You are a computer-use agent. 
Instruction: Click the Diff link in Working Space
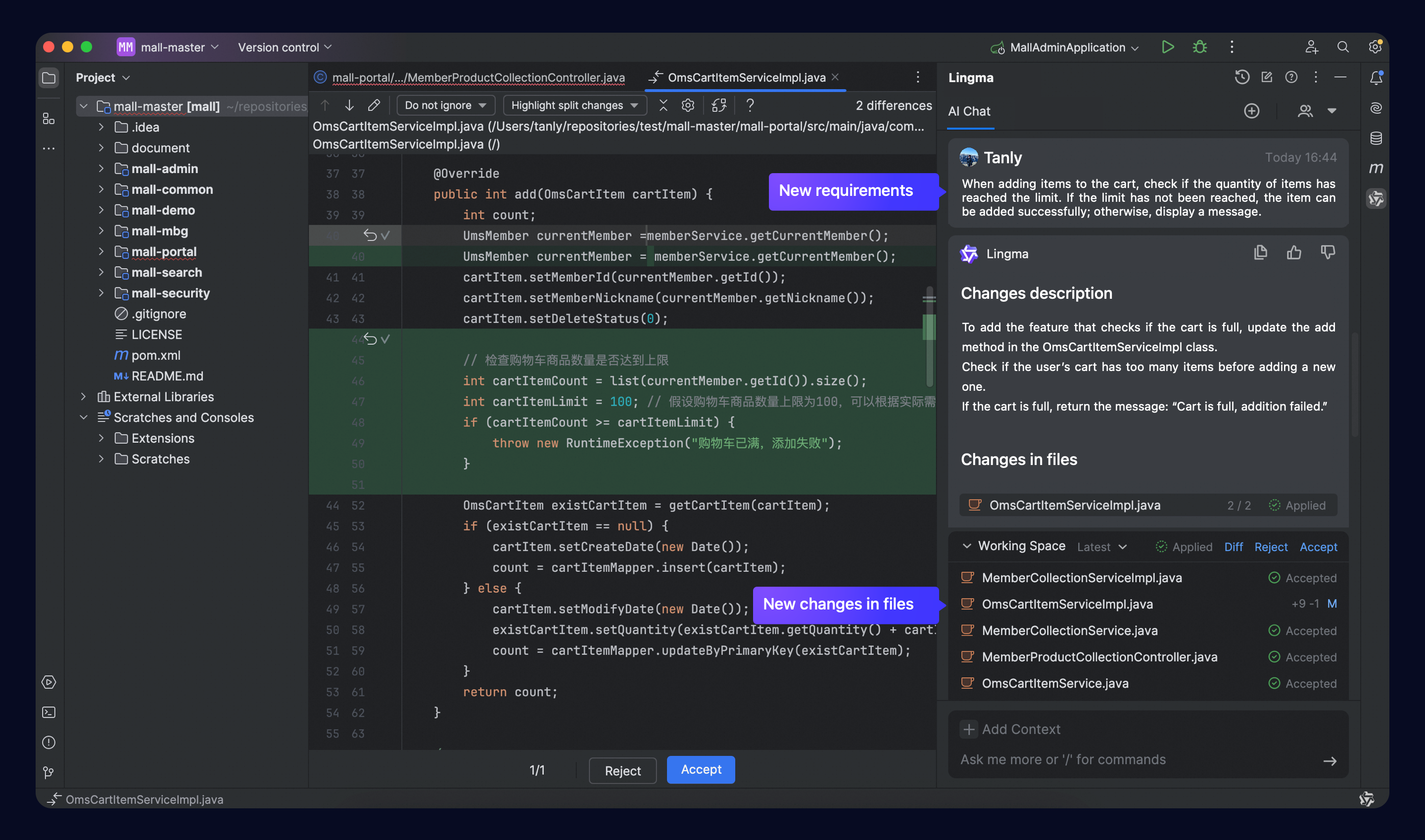pos(1233,547)
